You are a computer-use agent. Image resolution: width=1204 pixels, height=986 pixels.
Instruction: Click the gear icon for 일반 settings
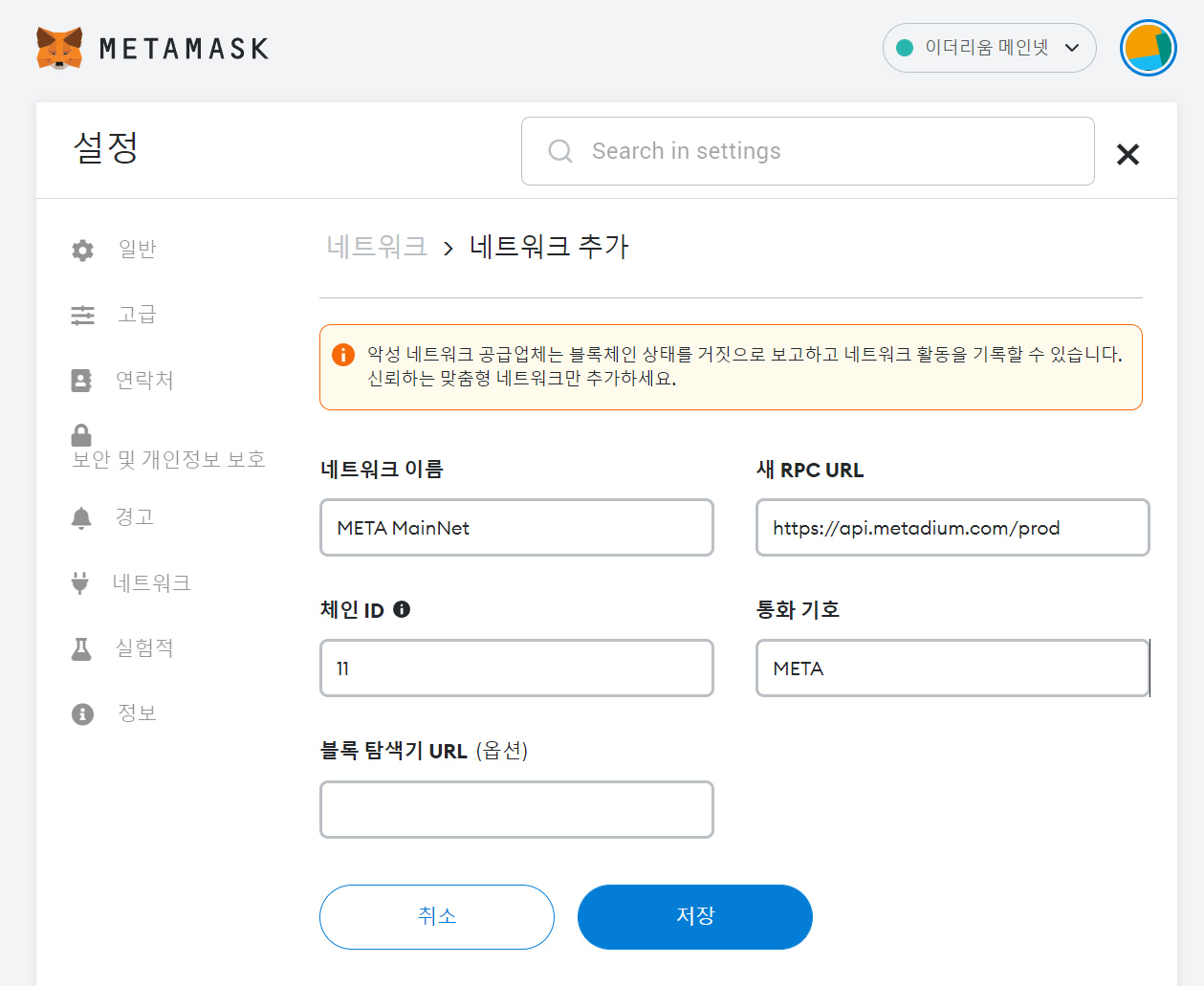pyautogui.click(x=83, y=251)
